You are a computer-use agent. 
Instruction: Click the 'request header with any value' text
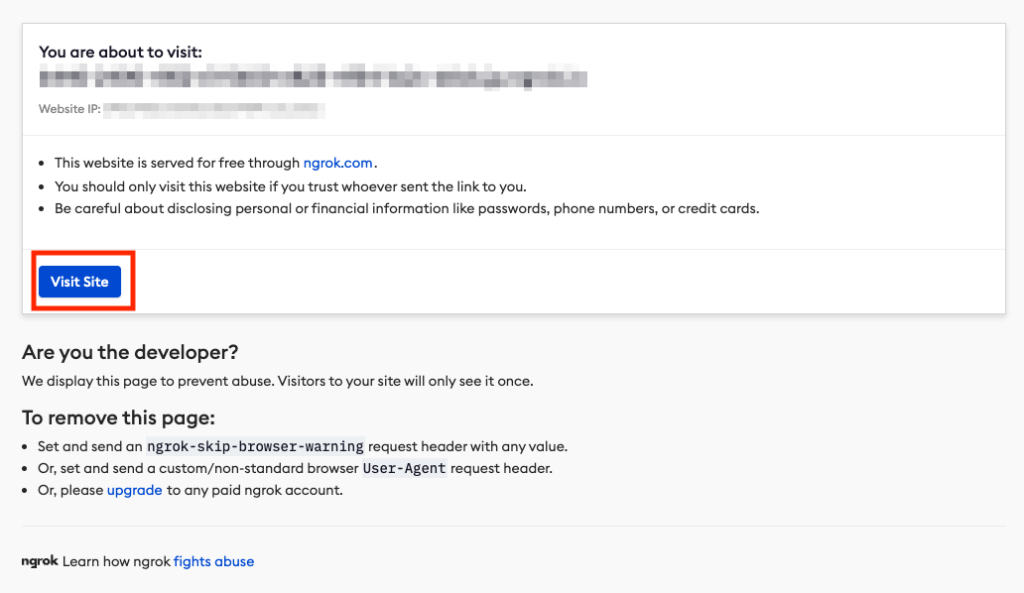[468, 446]
